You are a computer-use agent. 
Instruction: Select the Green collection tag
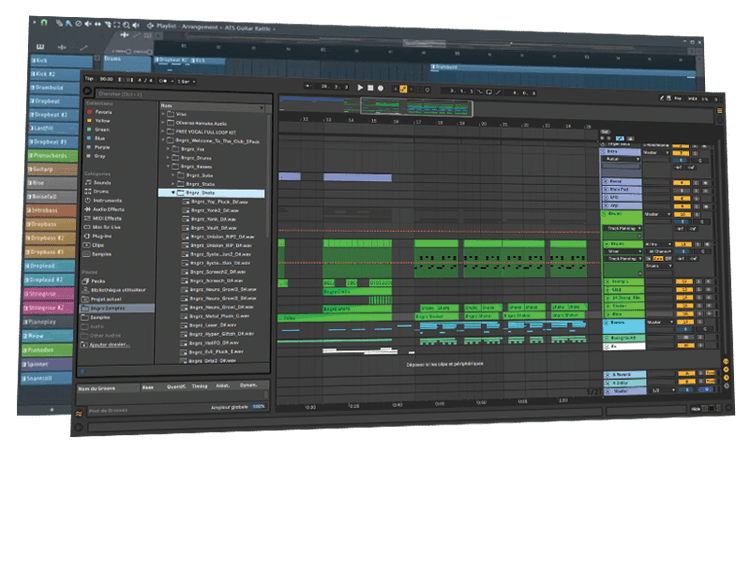point(101,130)
